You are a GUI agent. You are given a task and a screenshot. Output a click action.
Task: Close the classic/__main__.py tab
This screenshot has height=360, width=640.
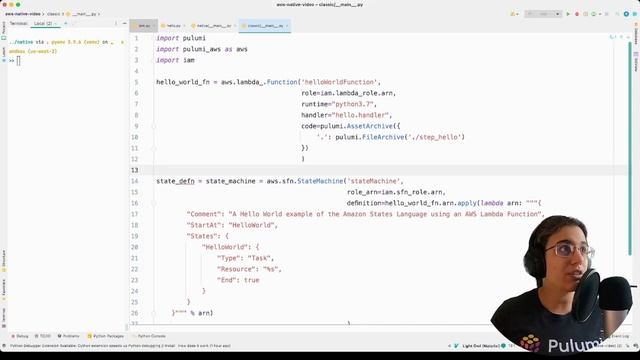(287, 26)
